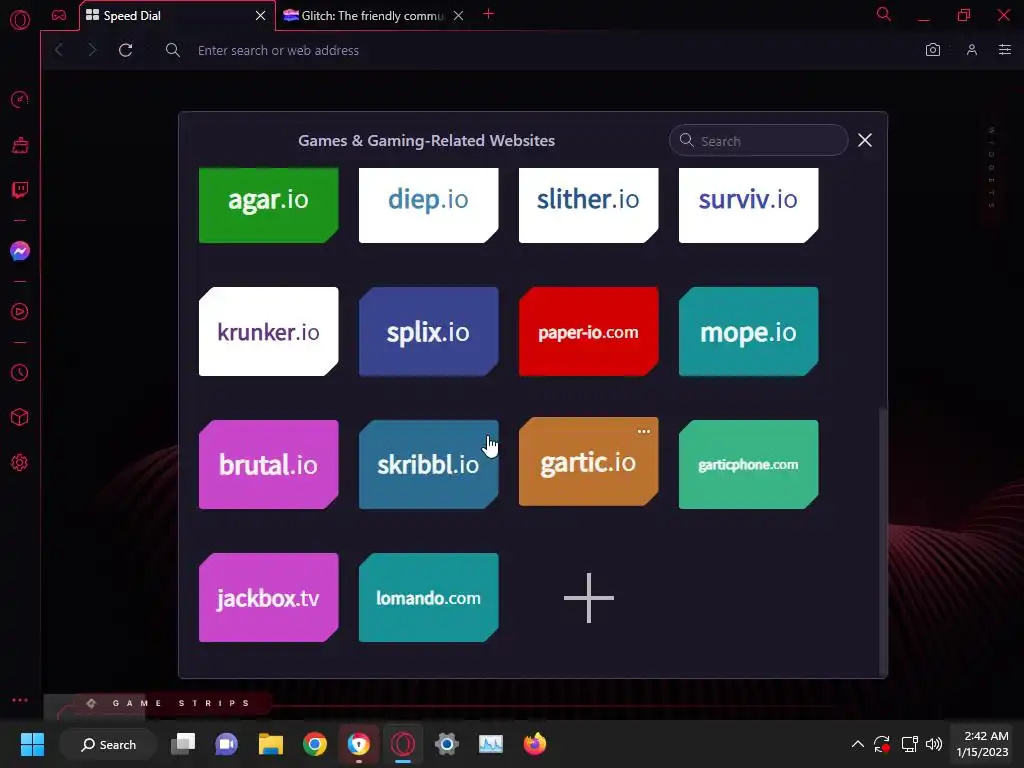Open History clock icon in sidebar
The height and width of the screenshot is (768, 1024).
(20, 372)
